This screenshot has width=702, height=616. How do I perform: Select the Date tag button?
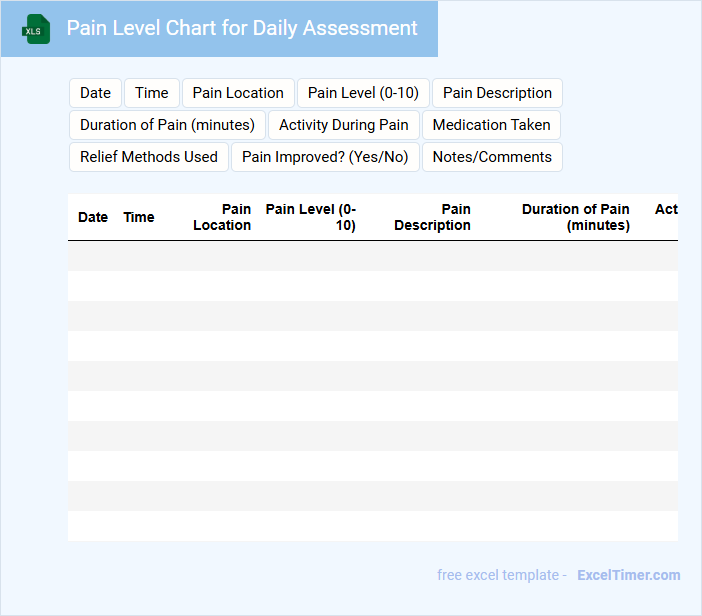[x=95, y=93]
